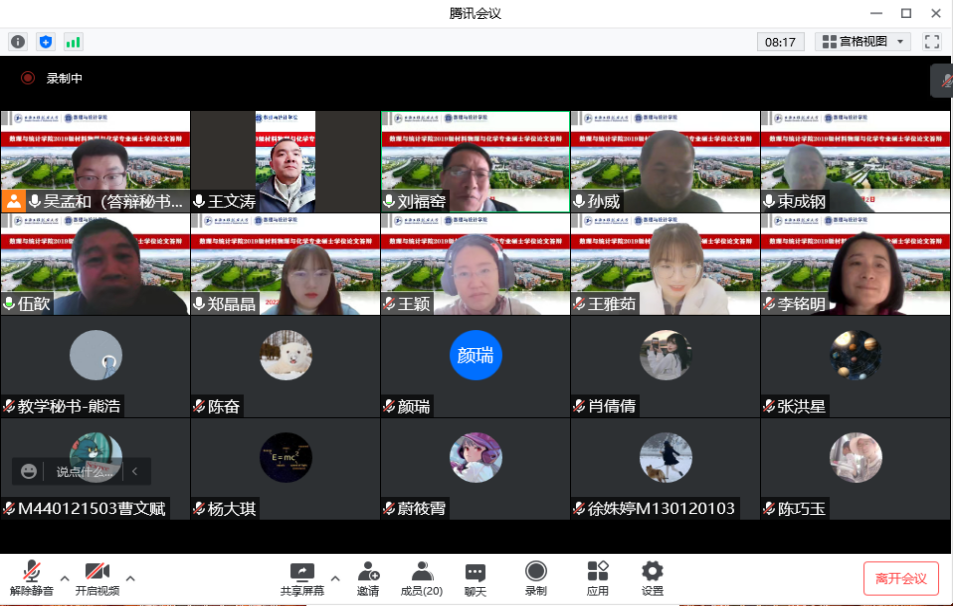
Task: Open the meeting info icon
Action: point(17,42)
